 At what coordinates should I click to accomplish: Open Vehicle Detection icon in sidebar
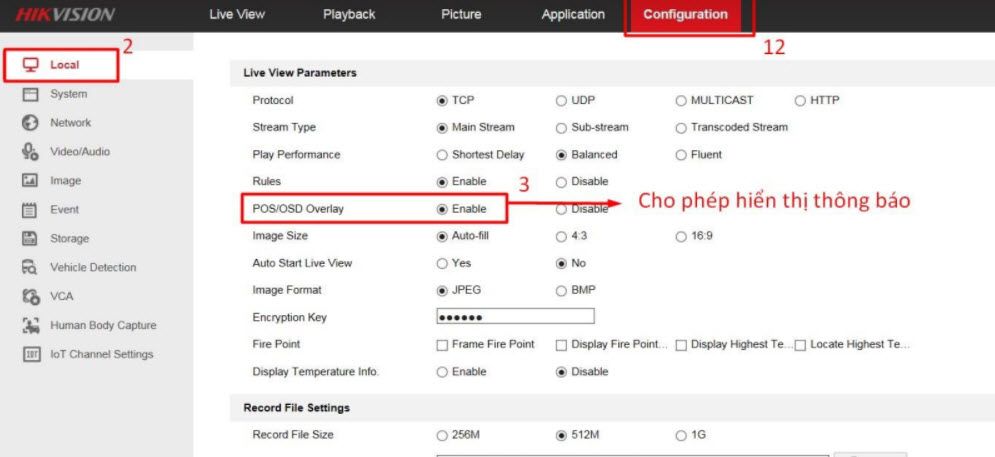click(30, 267)
